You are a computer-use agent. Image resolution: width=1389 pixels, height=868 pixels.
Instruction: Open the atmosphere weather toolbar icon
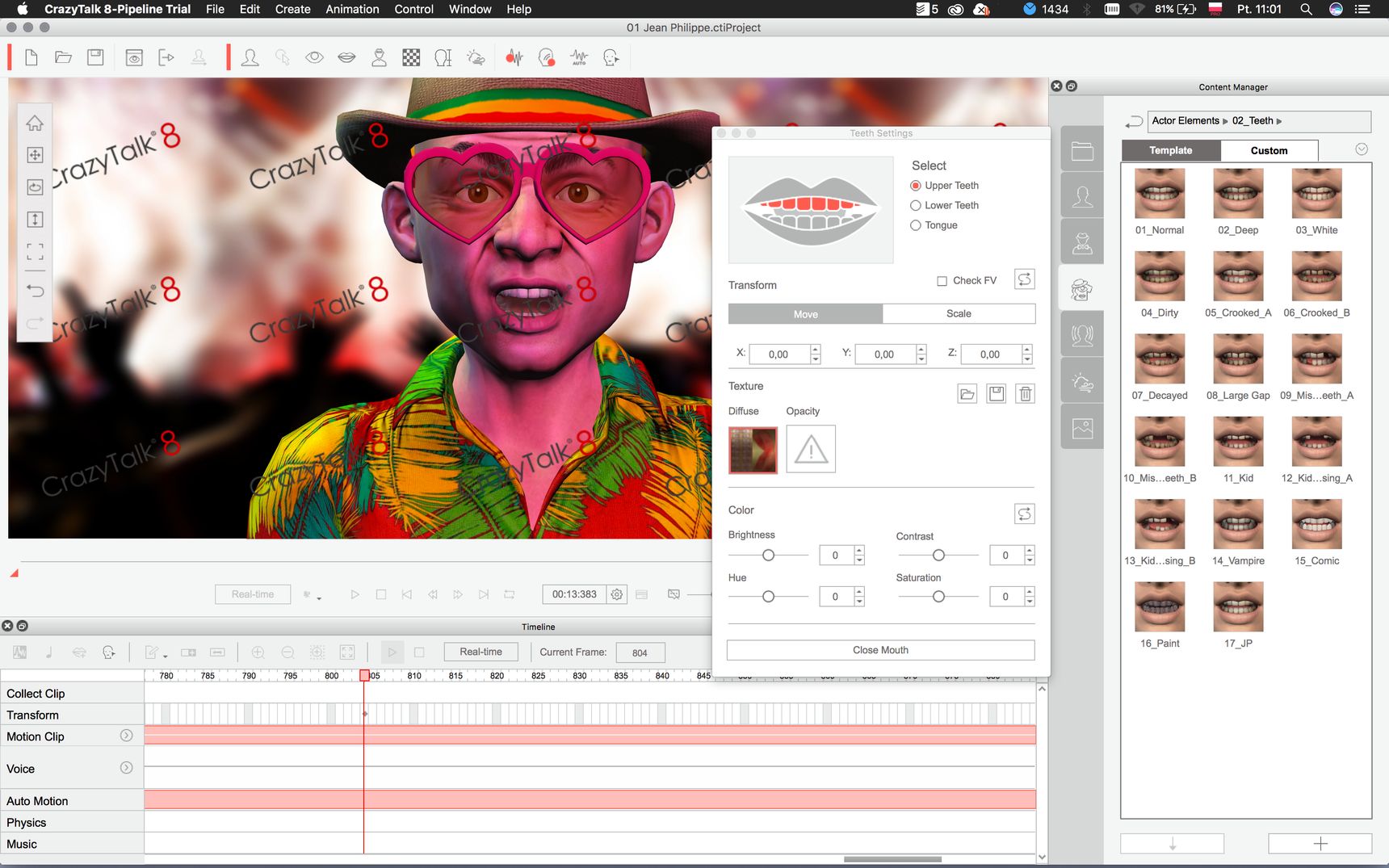(476, 57)
